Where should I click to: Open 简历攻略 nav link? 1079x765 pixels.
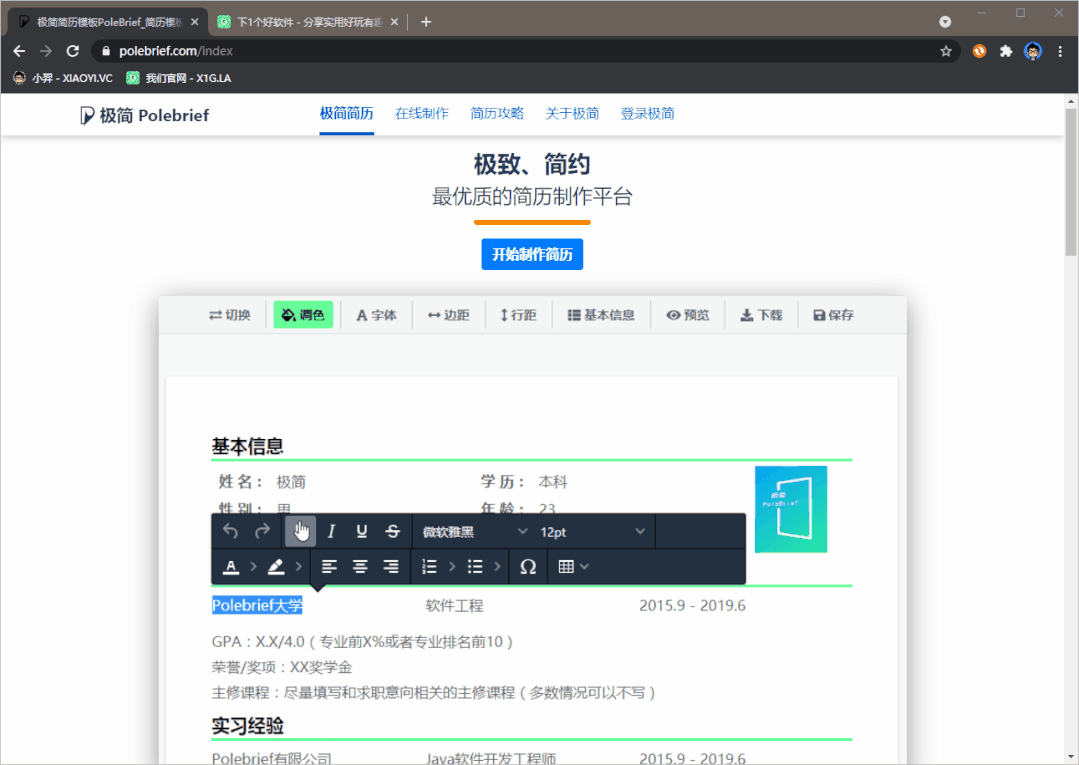[497, 114]
